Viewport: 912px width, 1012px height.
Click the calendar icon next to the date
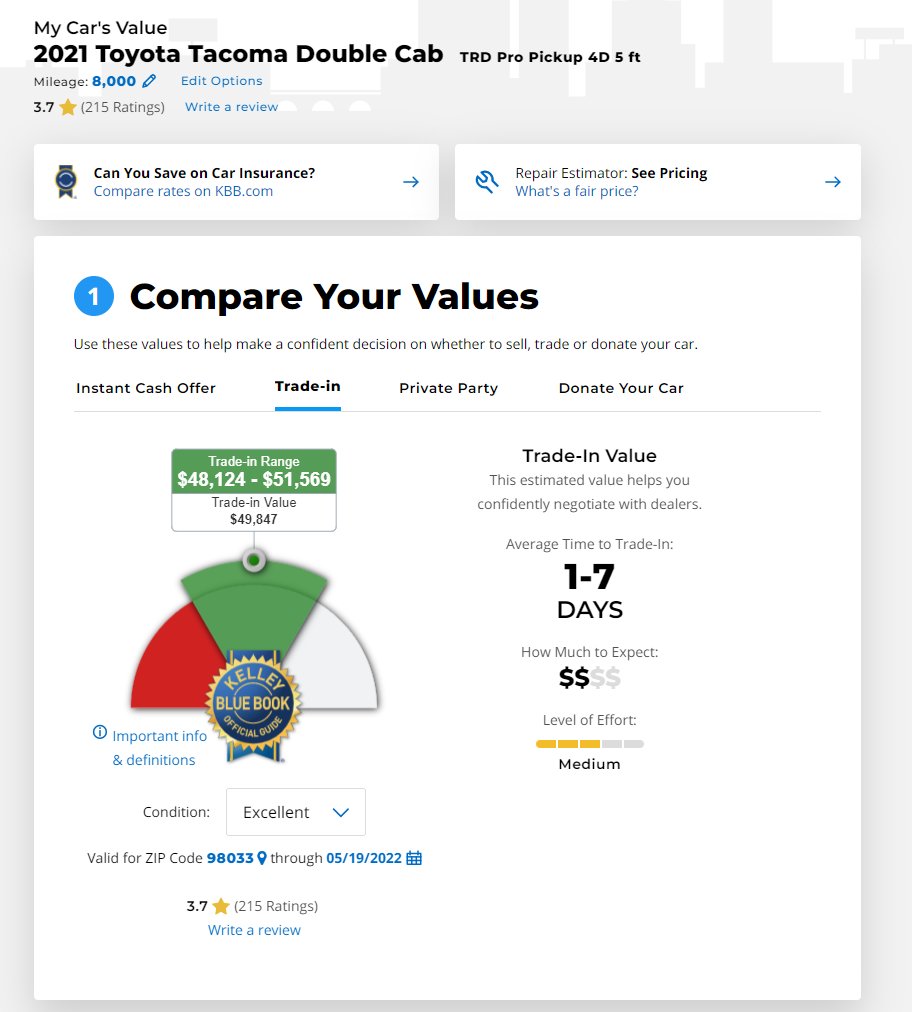(x=414, y=858)
